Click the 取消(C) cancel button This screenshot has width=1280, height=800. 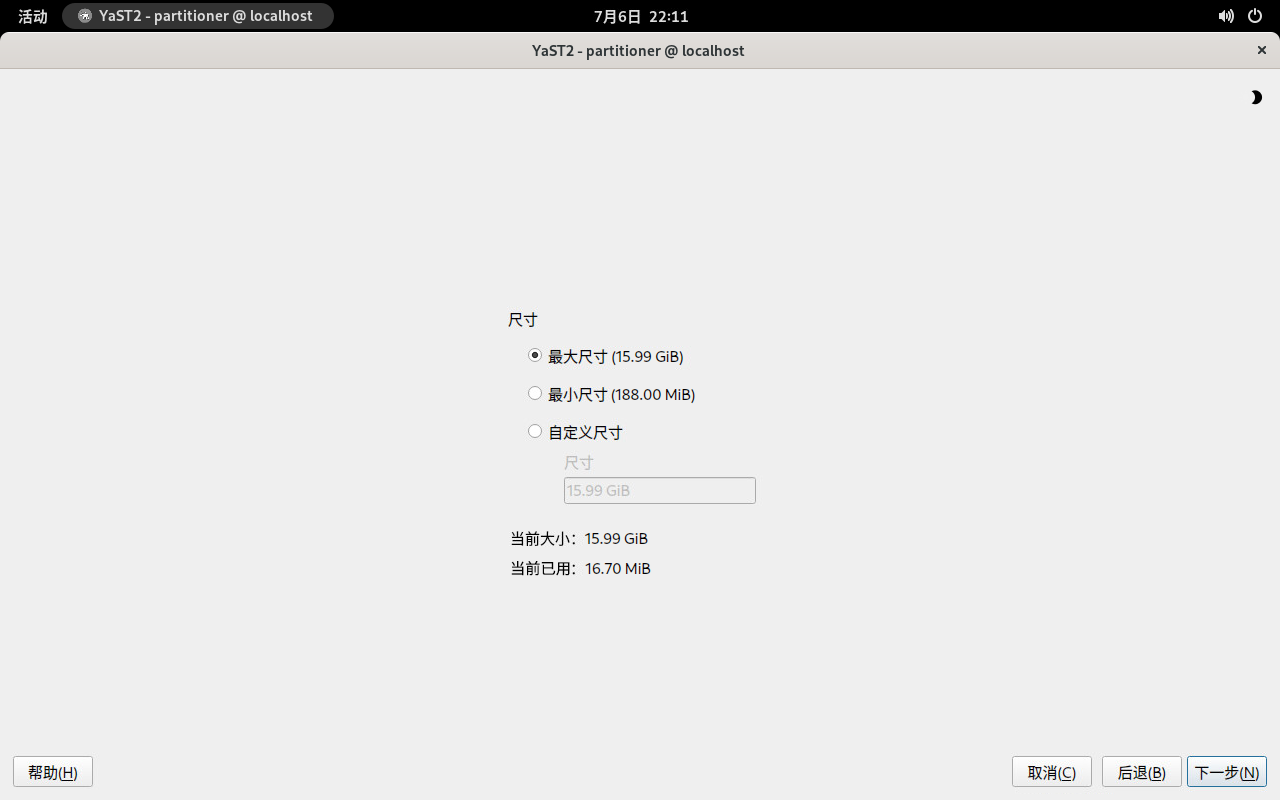1051,772
